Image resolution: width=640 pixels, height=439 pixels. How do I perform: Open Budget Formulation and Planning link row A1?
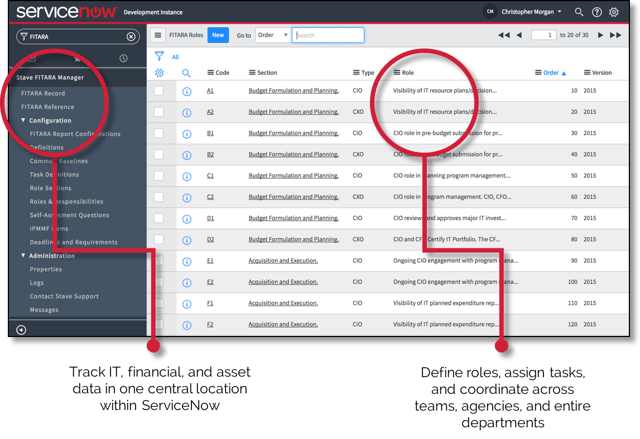293,91
